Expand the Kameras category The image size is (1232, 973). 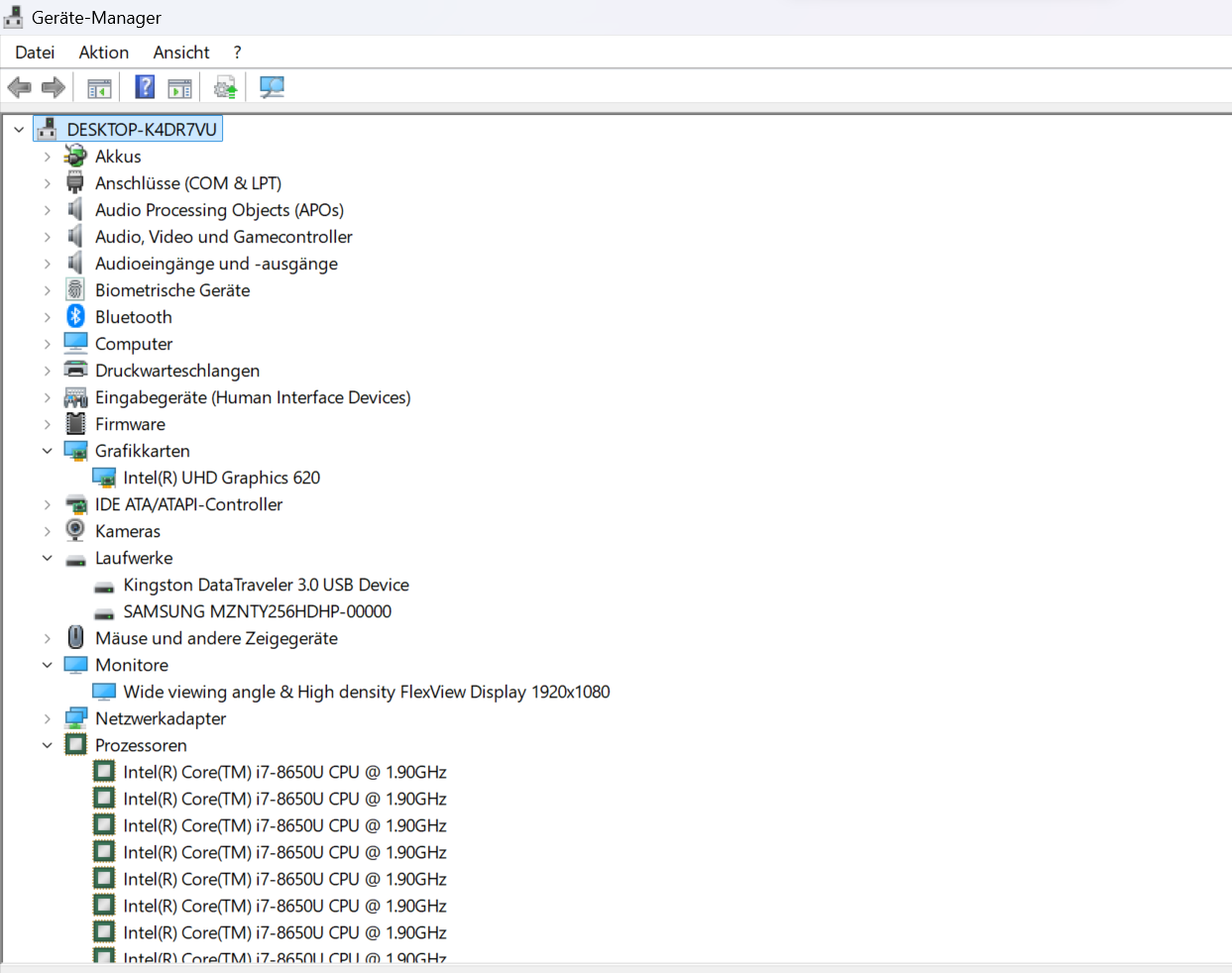click(47, 531)
